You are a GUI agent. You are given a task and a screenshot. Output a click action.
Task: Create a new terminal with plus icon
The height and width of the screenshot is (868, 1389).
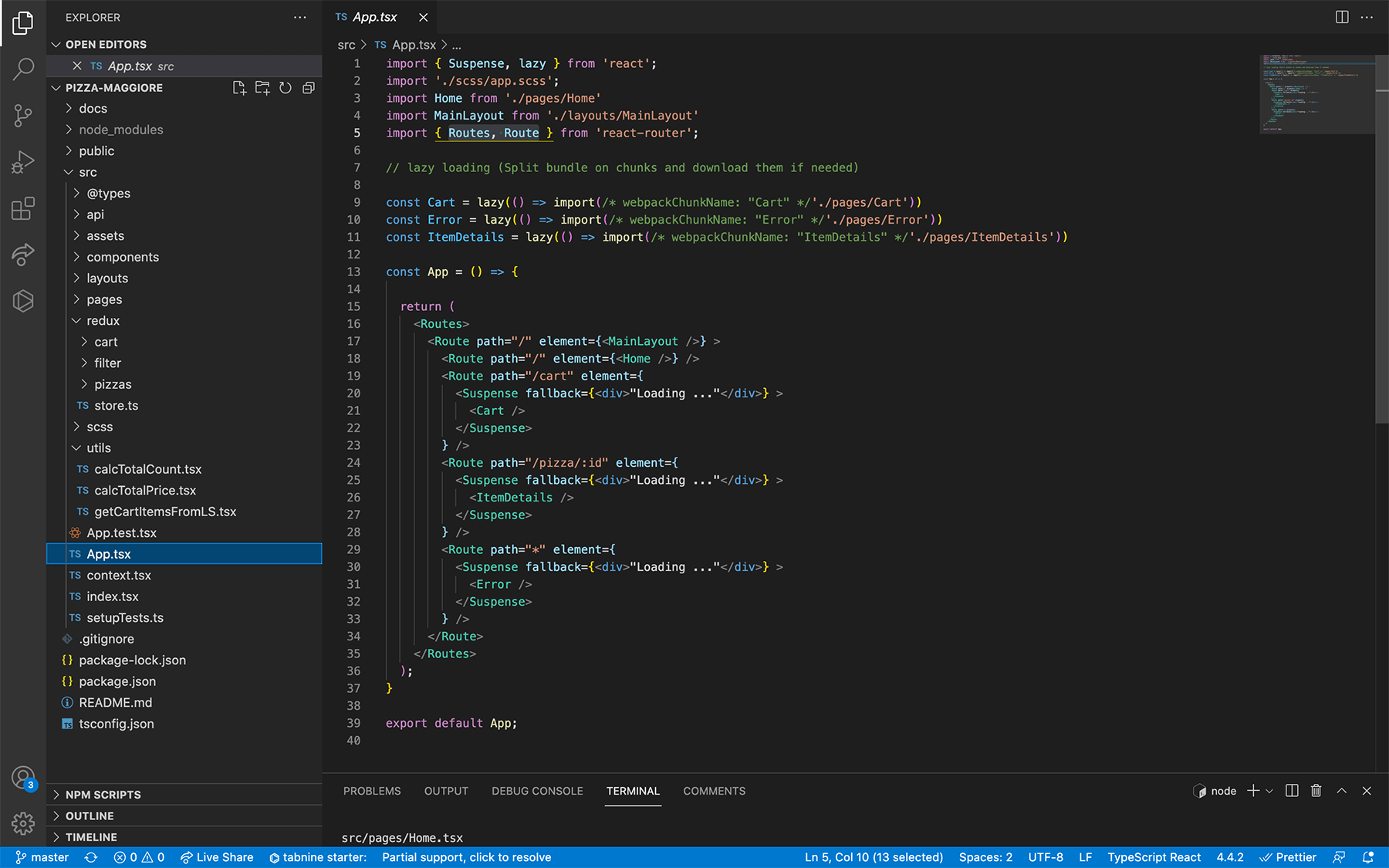pos(1253,791)
